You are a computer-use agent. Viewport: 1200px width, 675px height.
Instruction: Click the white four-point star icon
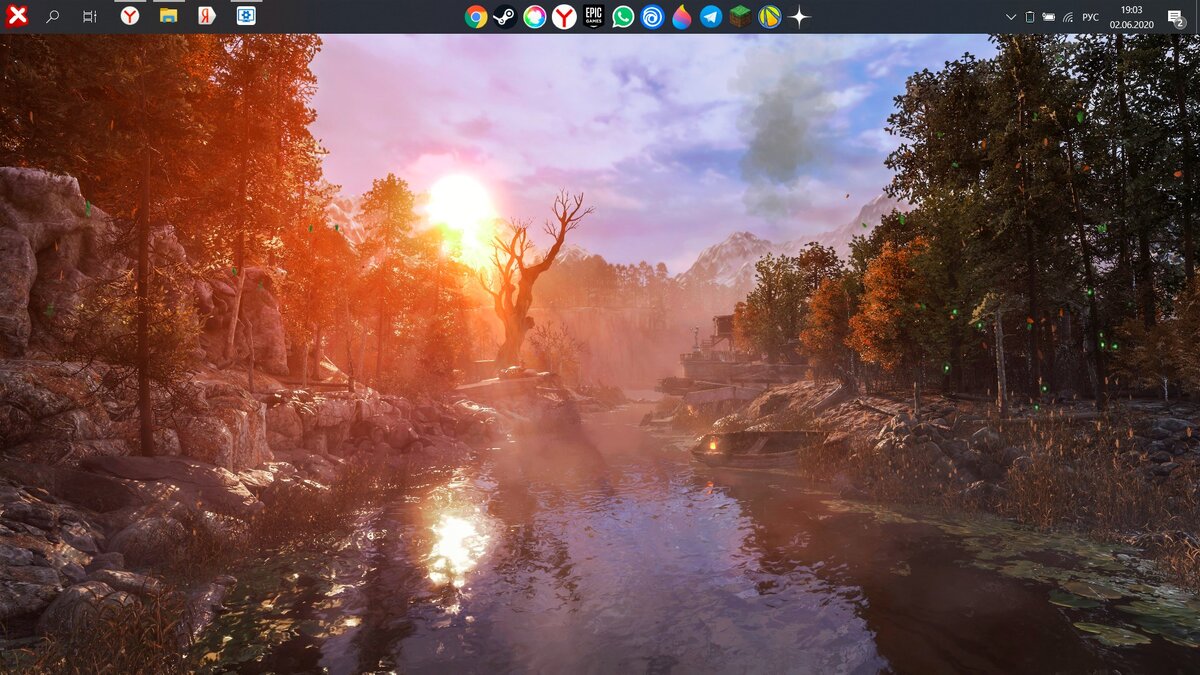point(799,16)
